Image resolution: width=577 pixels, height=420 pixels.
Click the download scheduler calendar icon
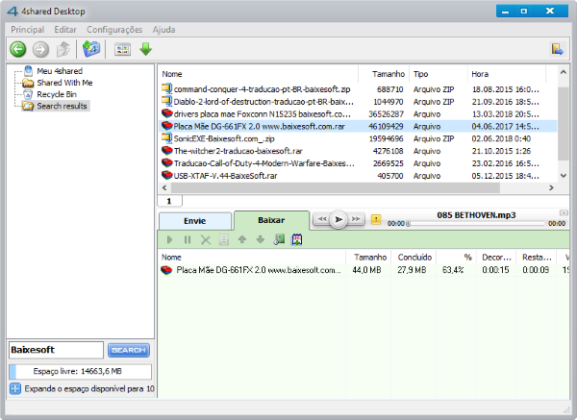click(297, 240)
